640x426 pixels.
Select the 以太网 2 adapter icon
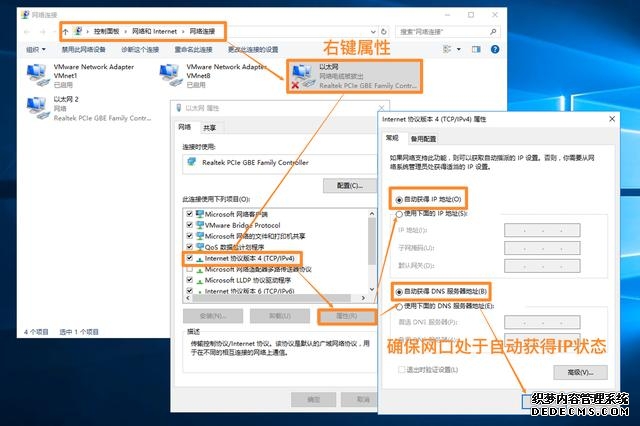pyautogui.click(x=38, y=108)
